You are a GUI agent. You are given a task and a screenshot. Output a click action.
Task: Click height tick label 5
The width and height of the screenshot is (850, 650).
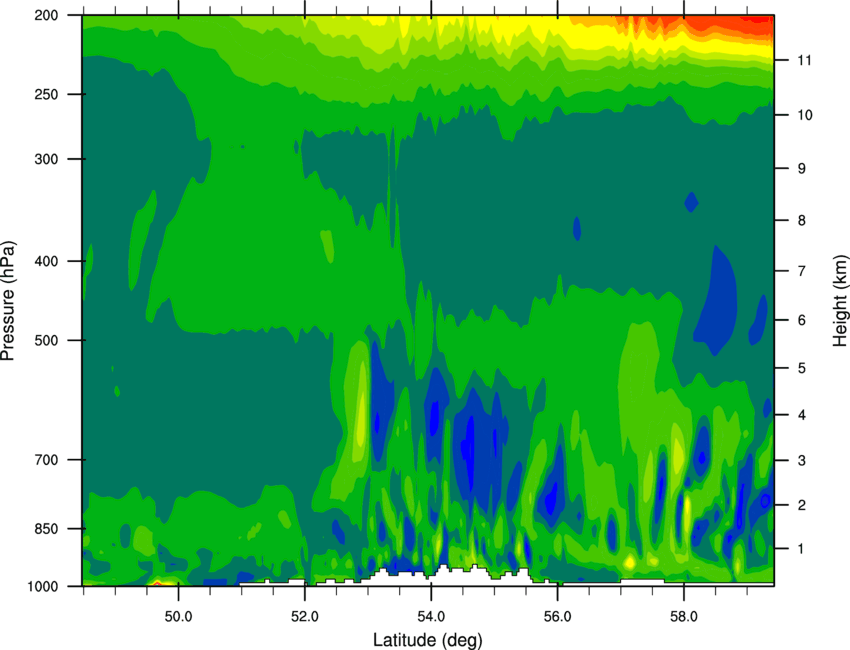(x=802, y=369)
